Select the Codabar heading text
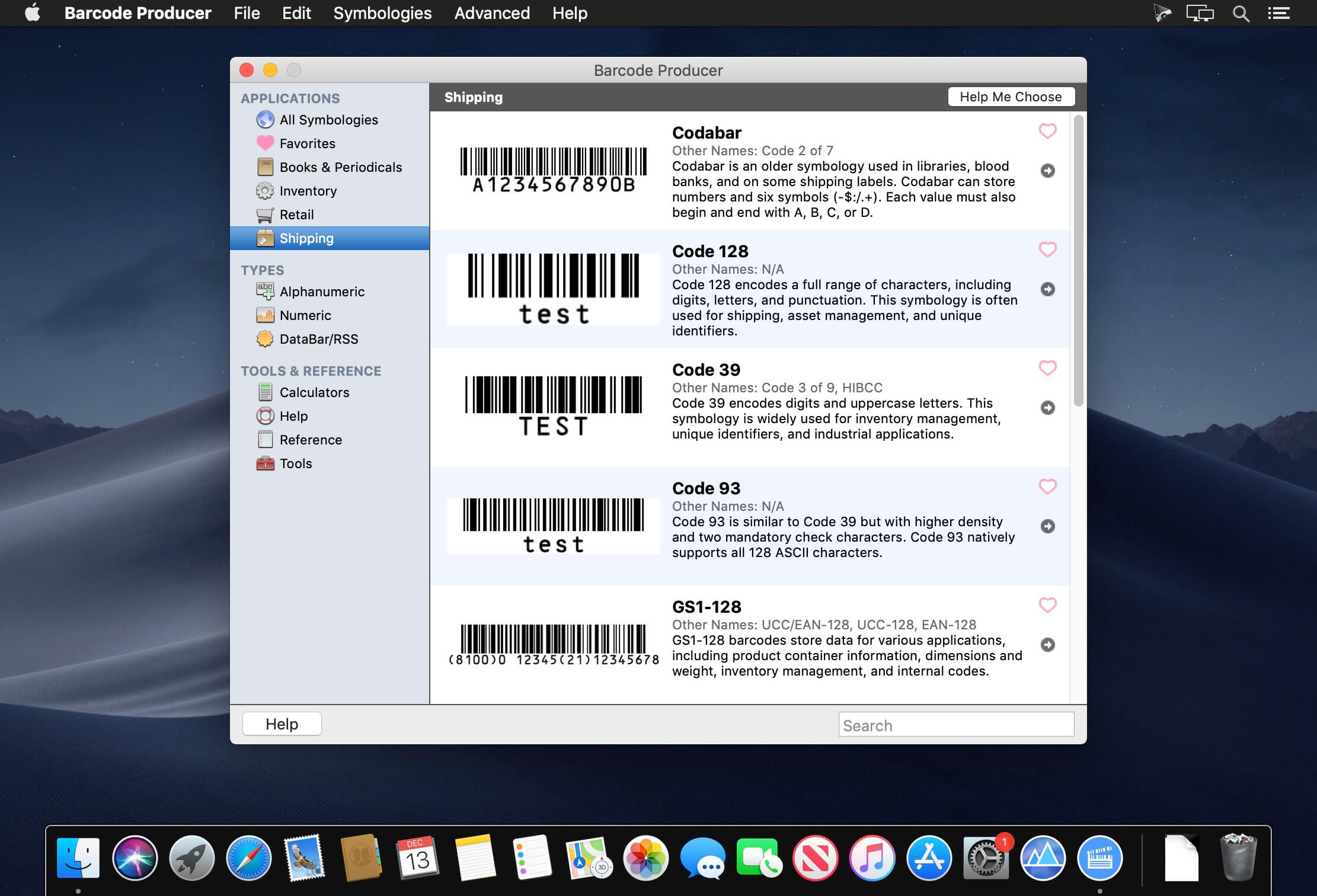 [707, 133]
